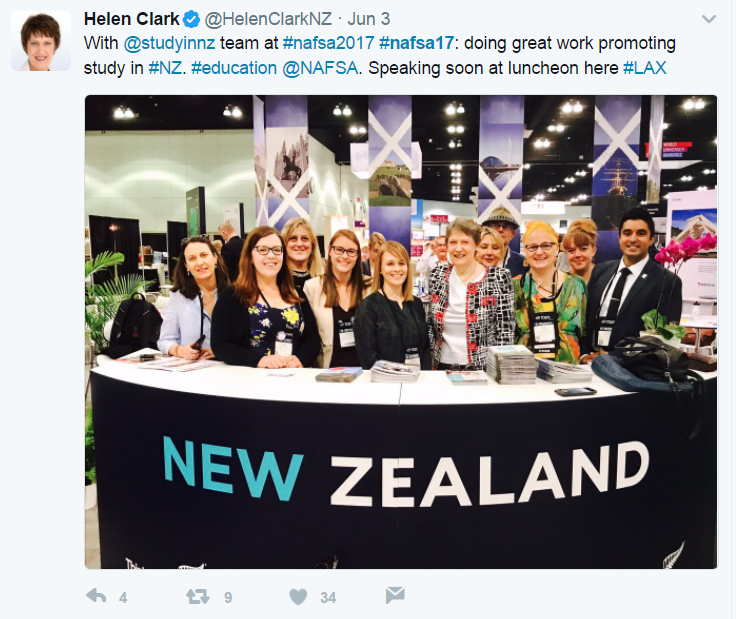Enlarge the New Zealand booth photo
Viewport: 736px width, 619px height.
point(401,332)
